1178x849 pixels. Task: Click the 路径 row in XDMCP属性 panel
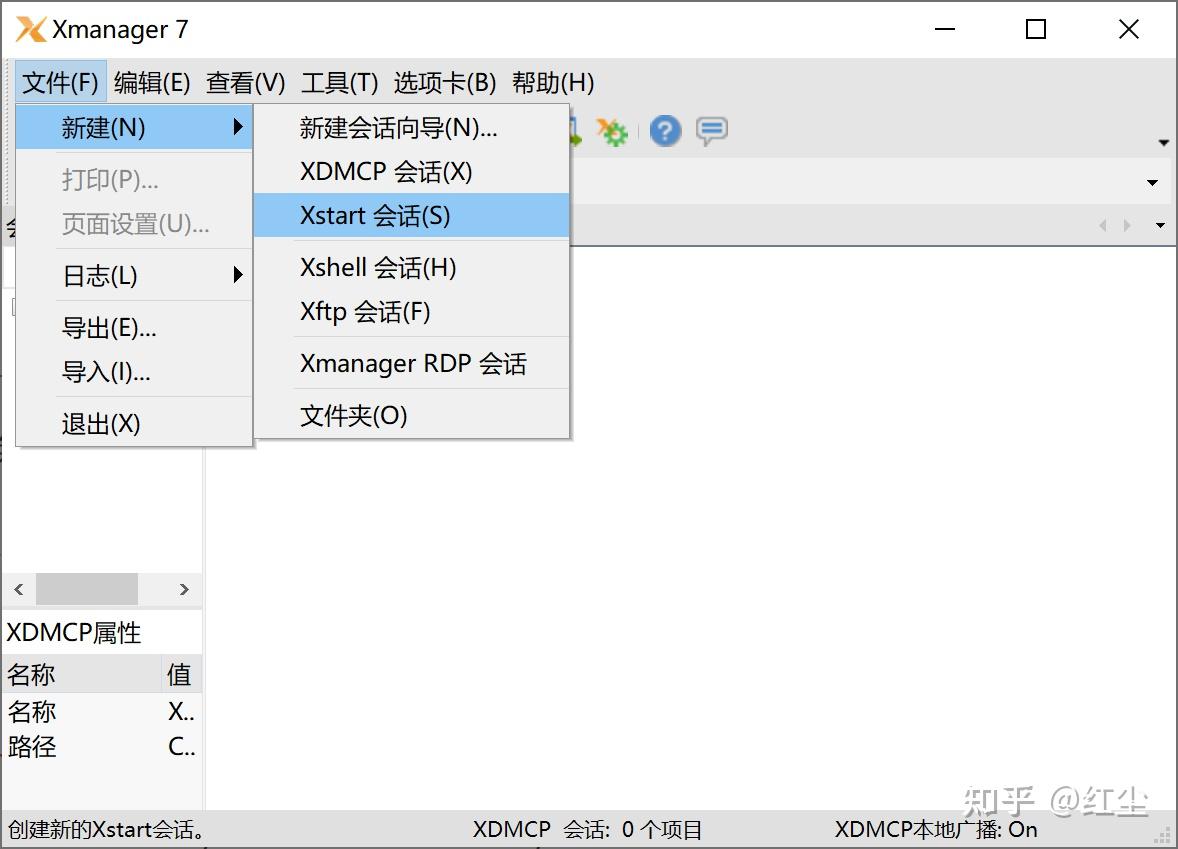[33, 747]
